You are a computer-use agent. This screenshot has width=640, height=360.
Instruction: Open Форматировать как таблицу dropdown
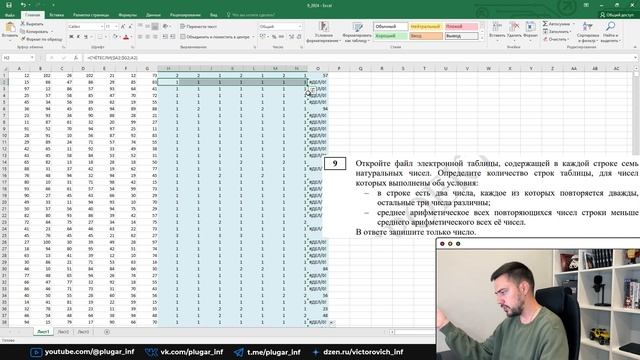(357, 32)
